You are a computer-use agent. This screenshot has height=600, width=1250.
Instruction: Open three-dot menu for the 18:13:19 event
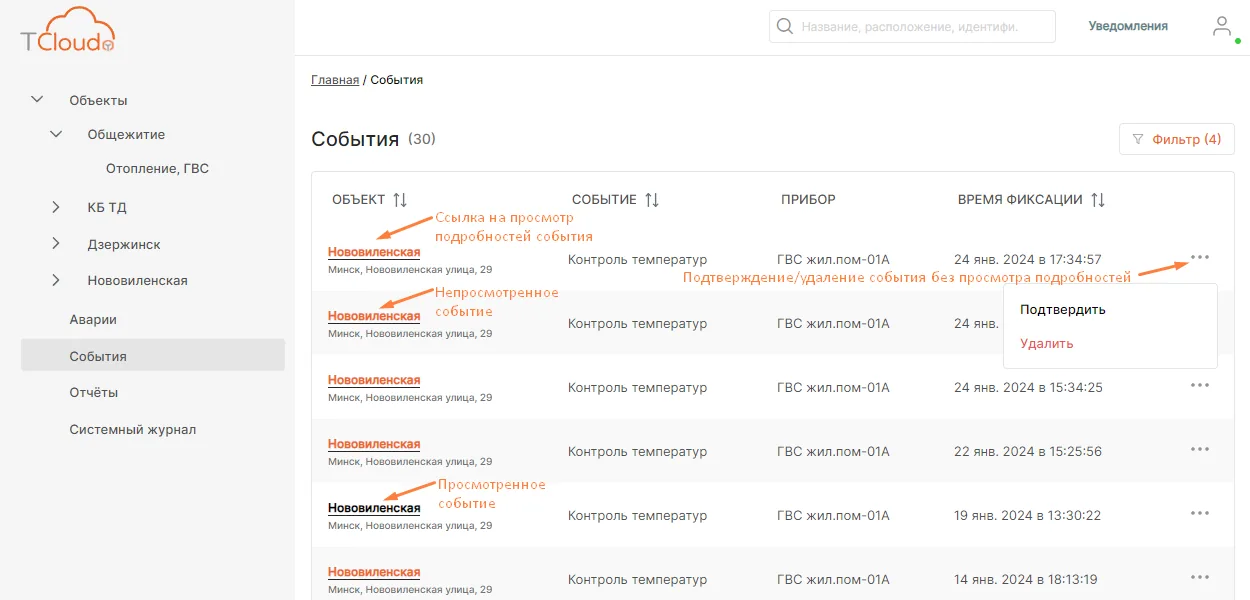click(1200, 577)
